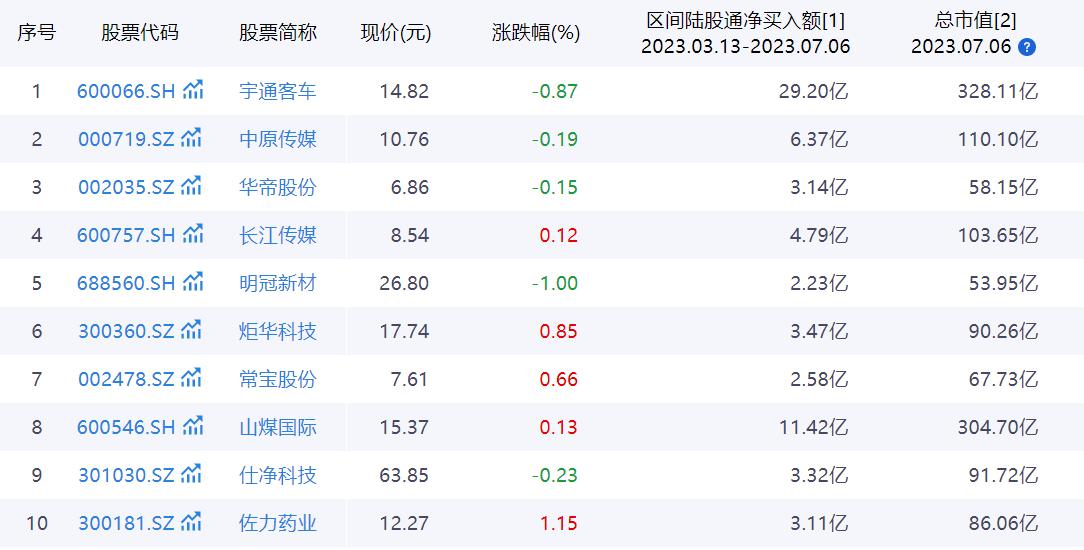Screen dimensions: 1084x550
Task: Open chart icon beside 600546.SH
Action: click(x=193, y=426)
